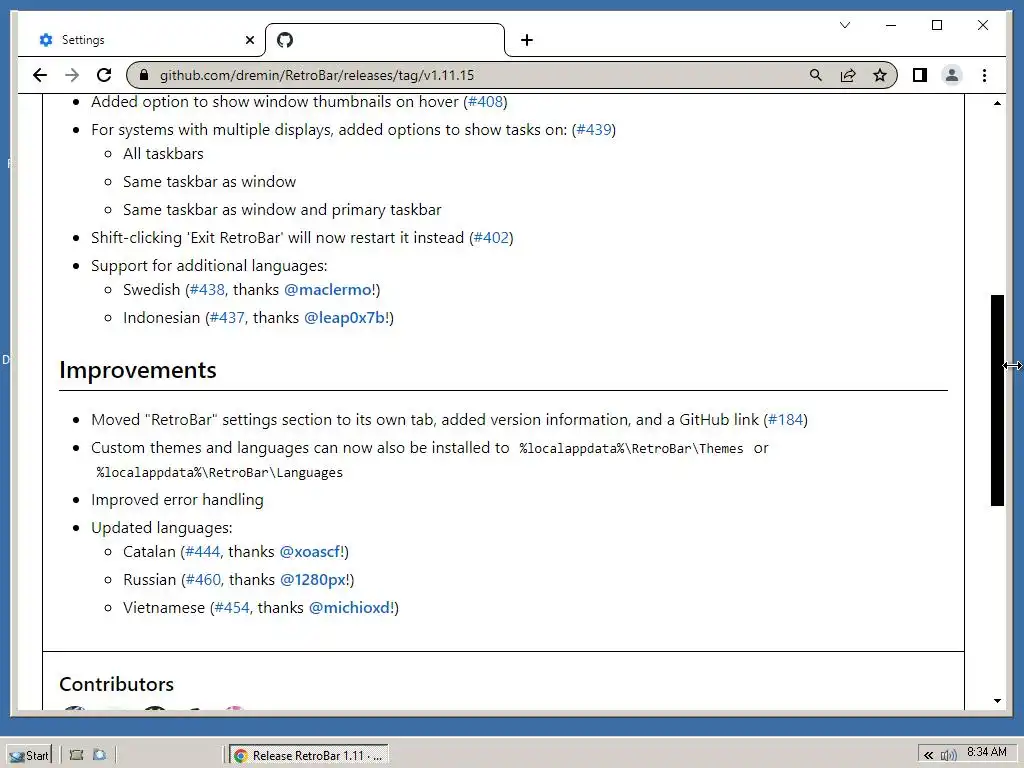The width and height of the screenshot is (1024, 768).
Task: Open issue #402 link
Action: point(491,238)
